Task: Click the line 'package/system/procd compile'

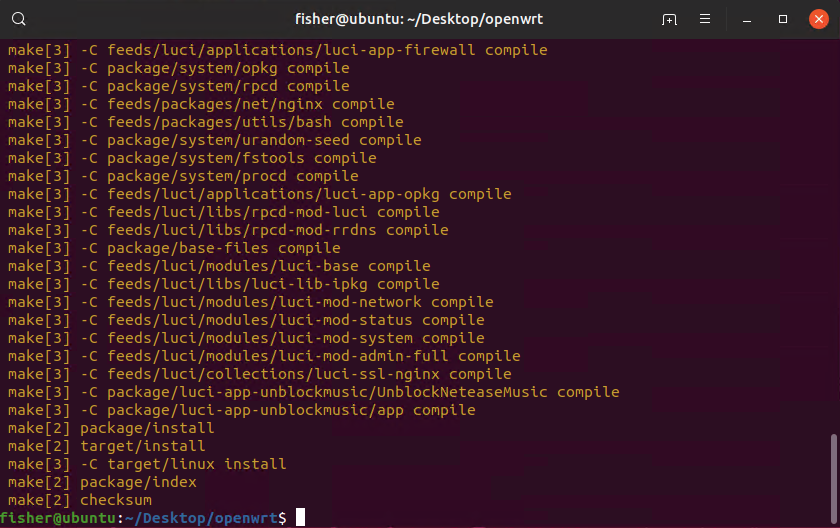Action: [183, 176]
